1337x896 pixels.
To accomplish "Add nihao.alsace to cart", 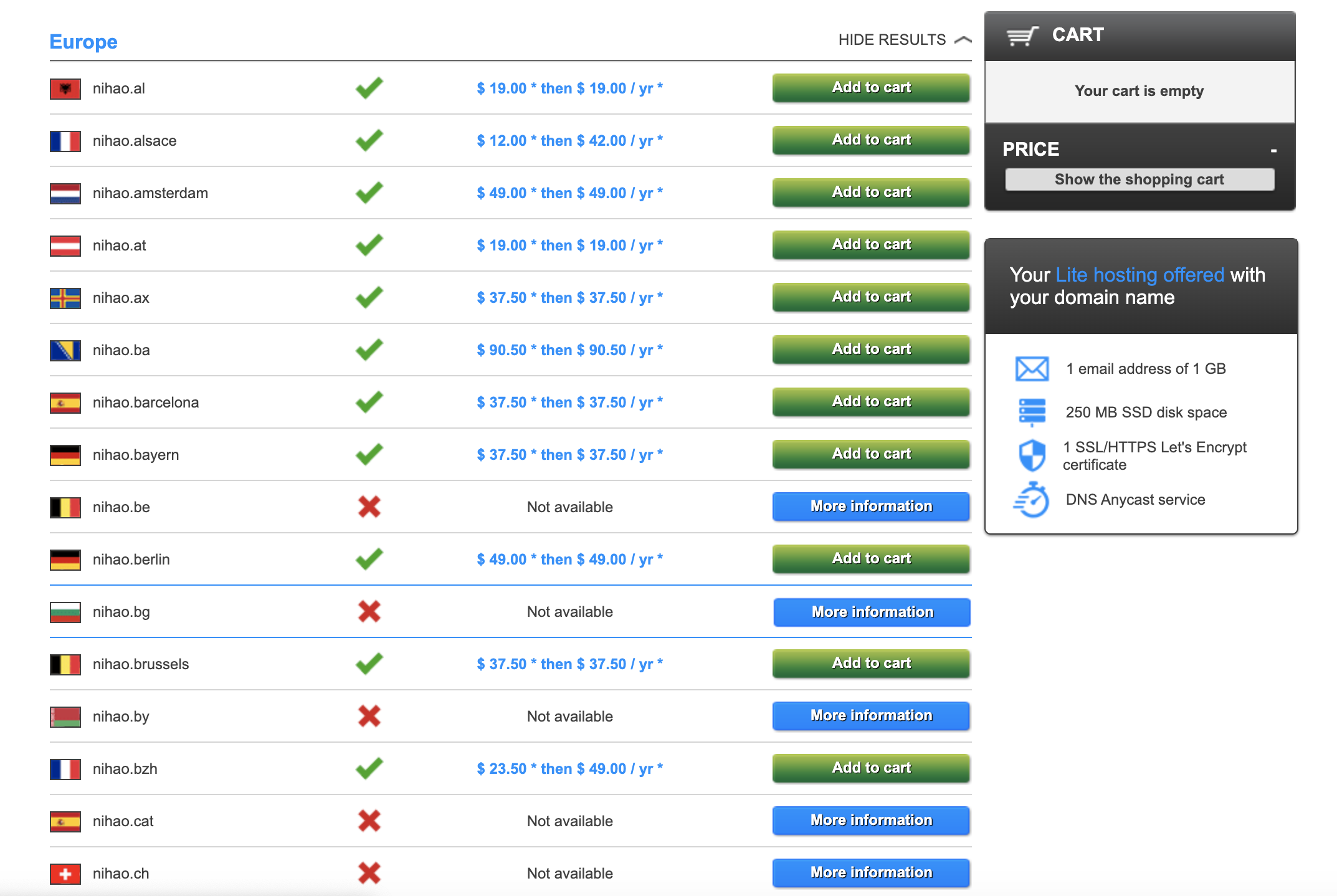I will pyautogui.click(x=870, y=140).
